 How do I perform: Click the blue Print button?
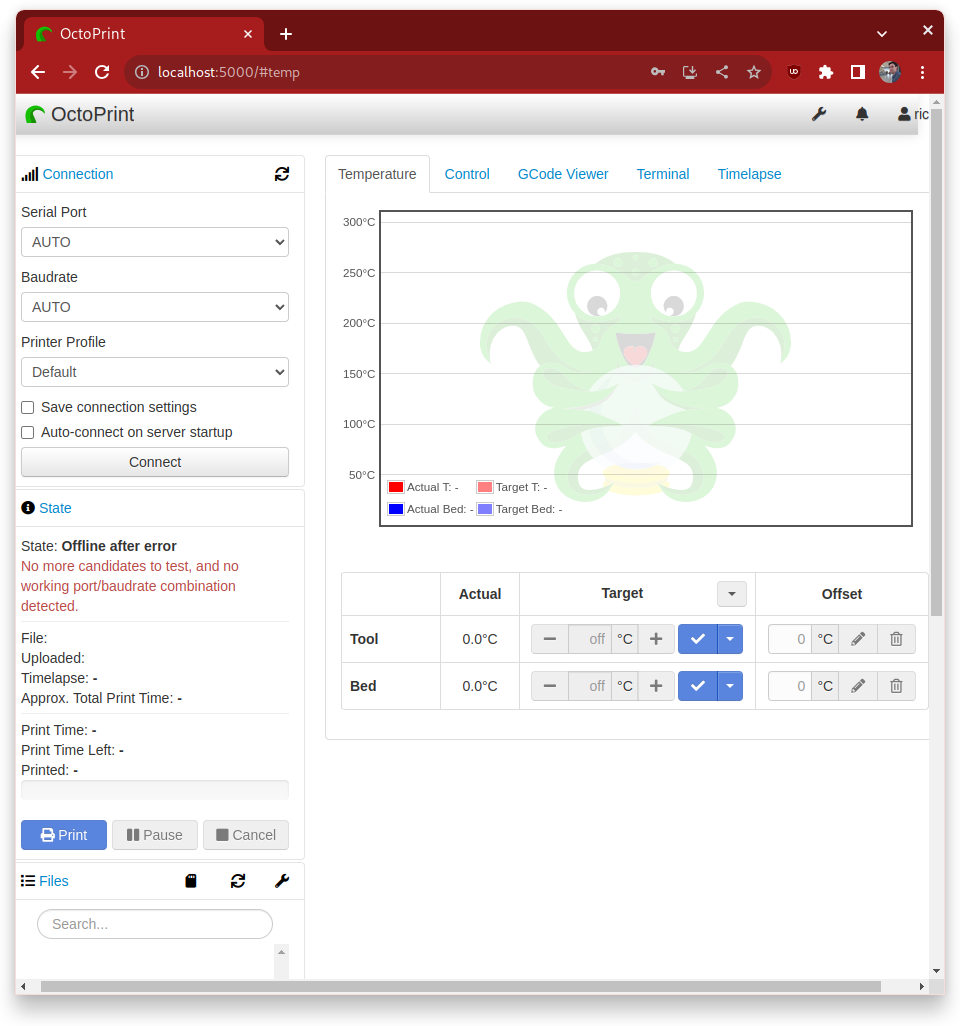click(x=64, y=835)
